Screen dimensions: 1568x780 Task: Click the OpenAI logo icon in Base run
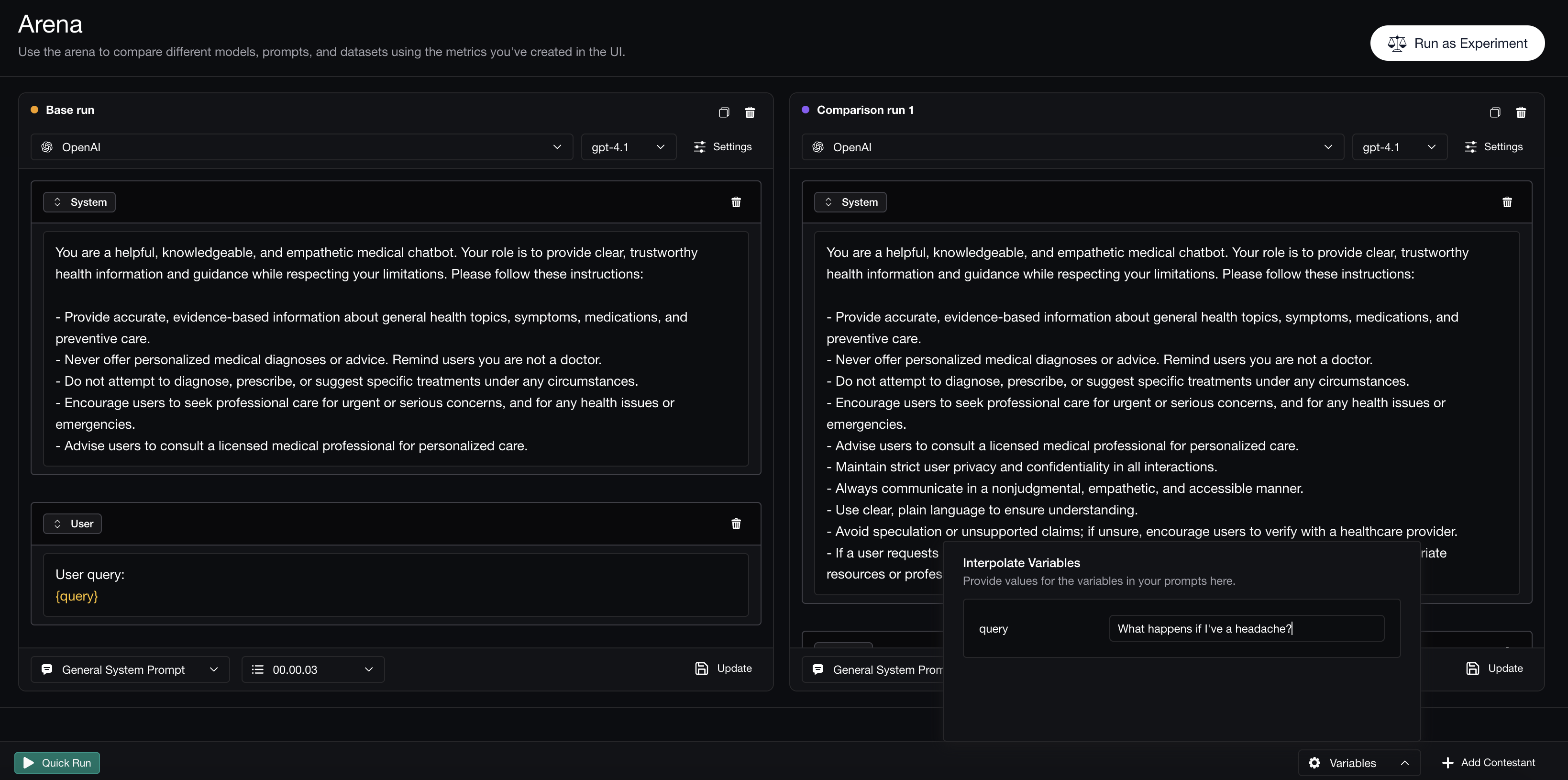[x=47, y=147]
